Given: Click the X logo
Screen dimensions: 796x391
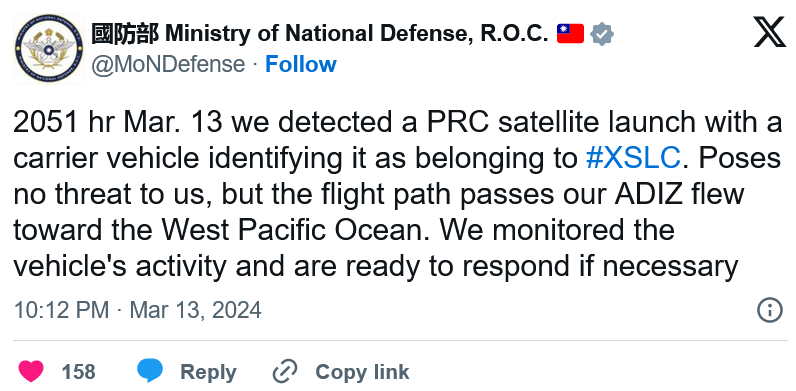Looking at the screenshot, I should click(x=770, y=32).
